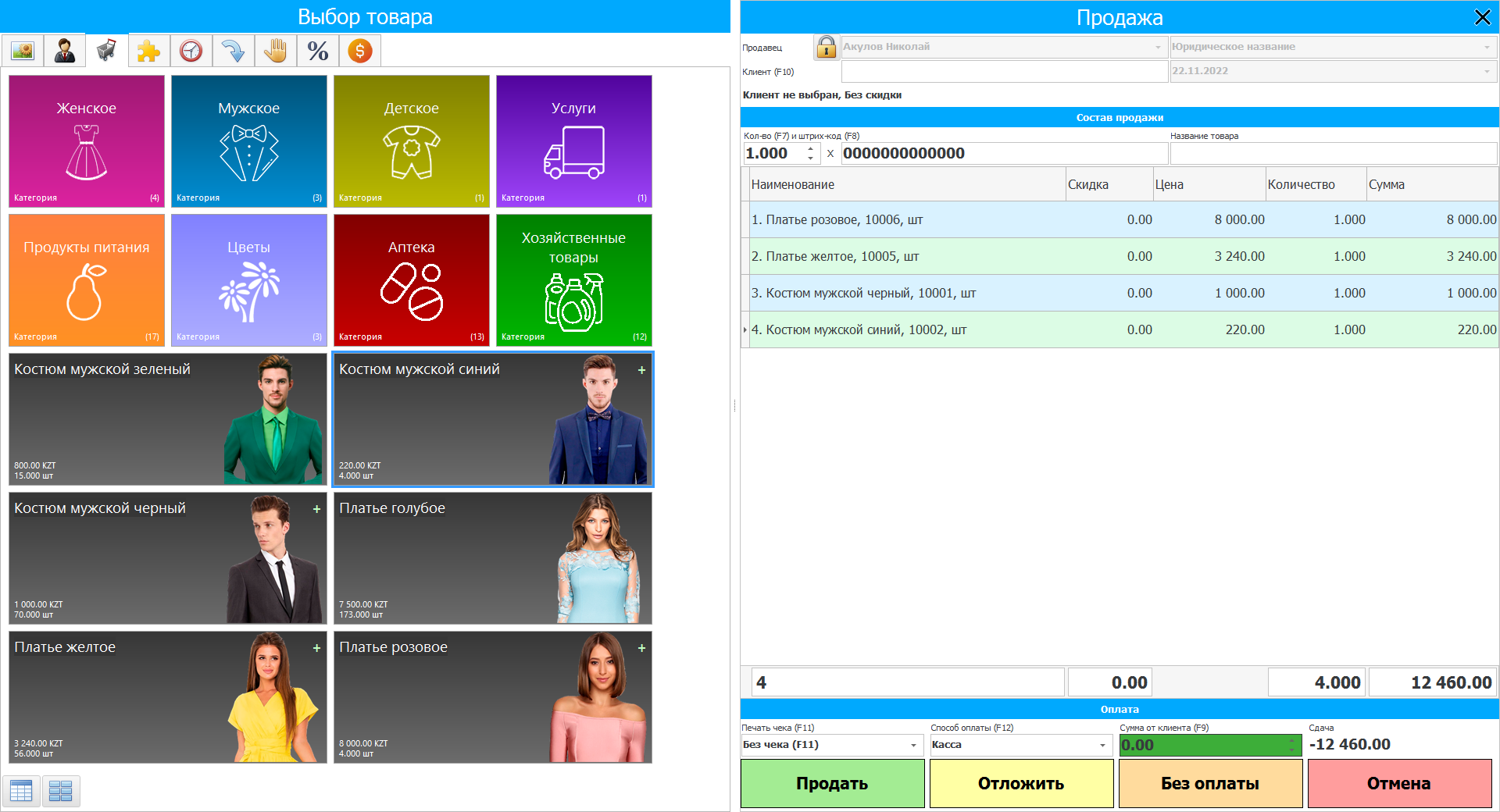1500x812 pixels.
Task: Click the raised hand icon
Action: click(275, 52)
